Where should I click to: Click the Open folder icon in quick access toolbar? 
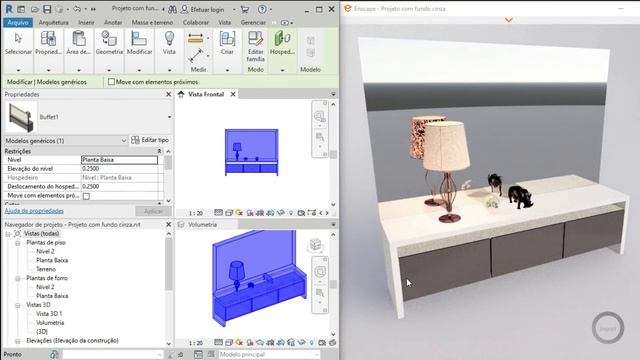[35, 9]
